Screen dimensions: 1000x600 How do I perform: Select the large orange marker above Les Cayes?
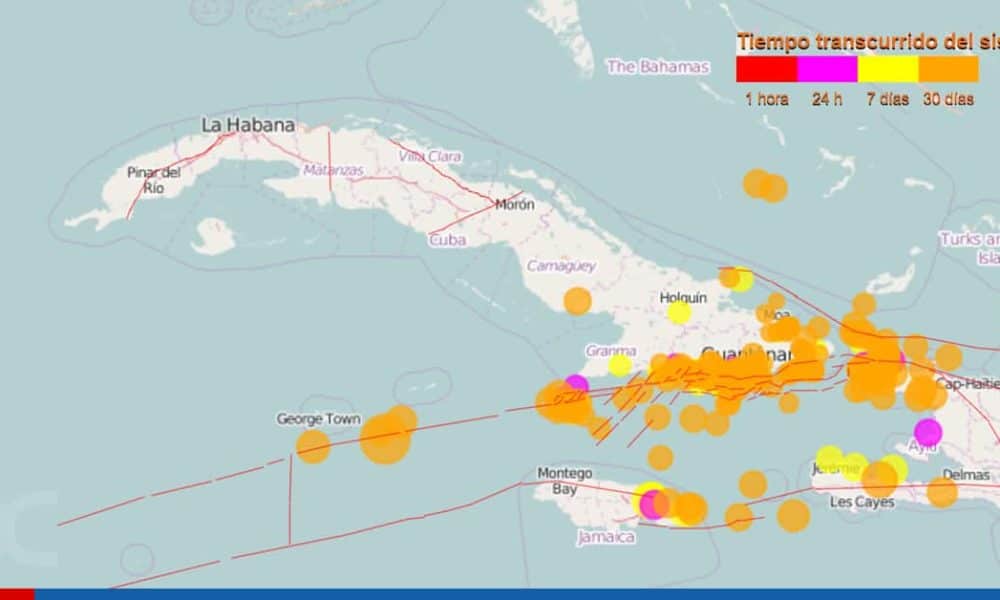click(880, 479)
